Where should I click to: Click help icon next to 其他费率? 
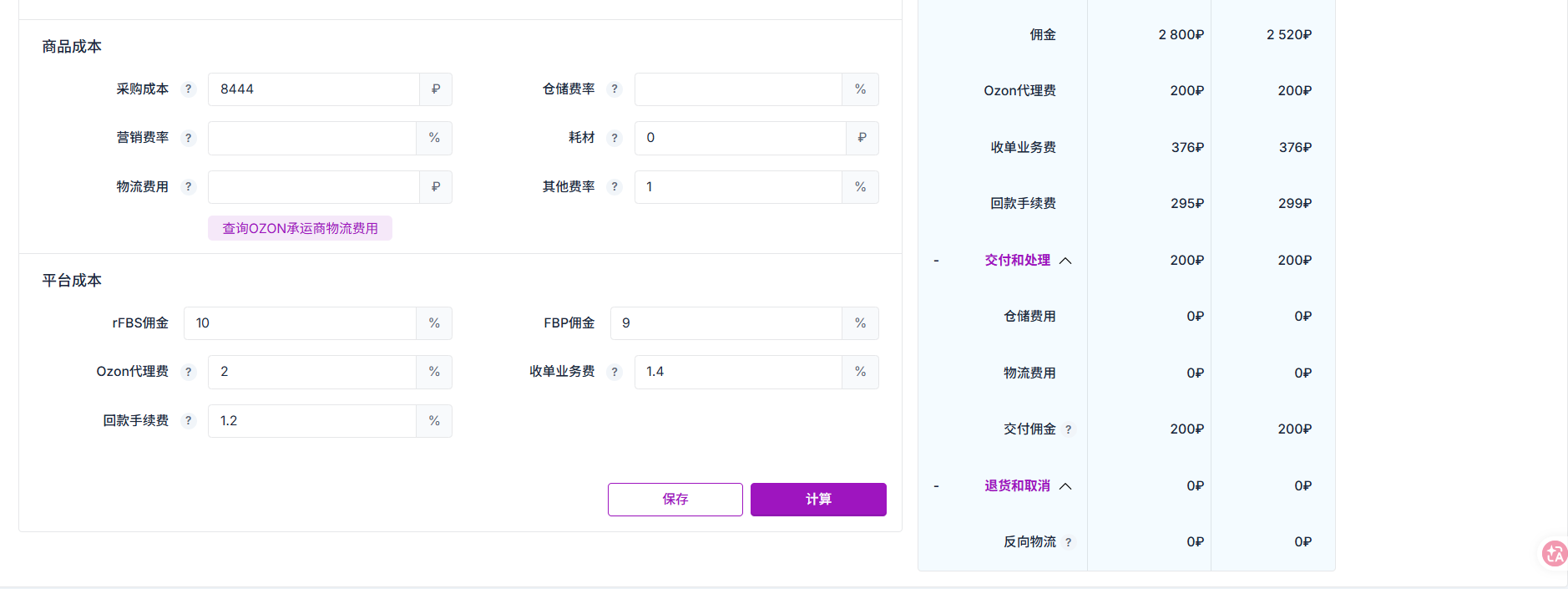615,187
